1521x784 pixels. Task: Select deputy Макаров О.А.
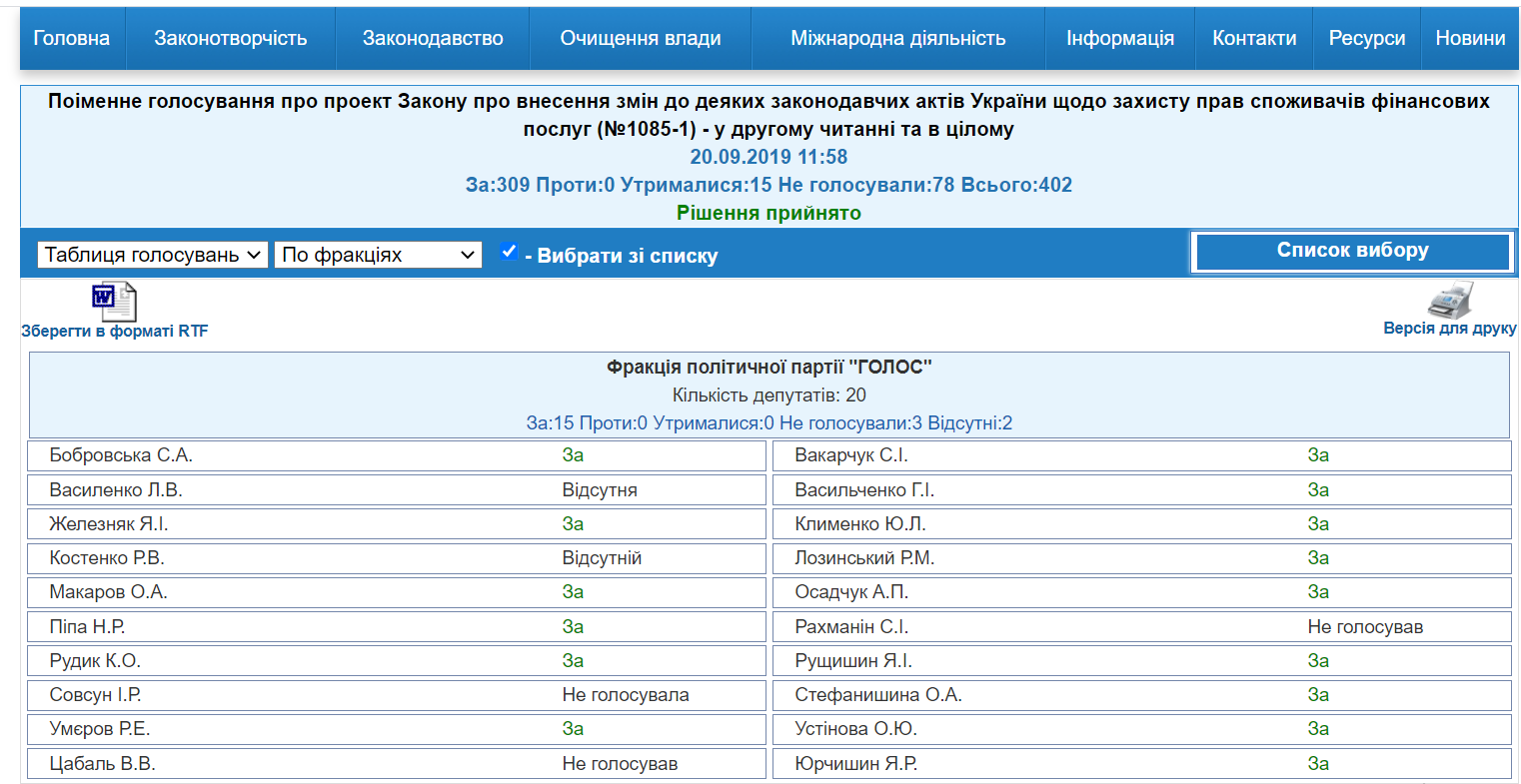(x=108, y=592)
